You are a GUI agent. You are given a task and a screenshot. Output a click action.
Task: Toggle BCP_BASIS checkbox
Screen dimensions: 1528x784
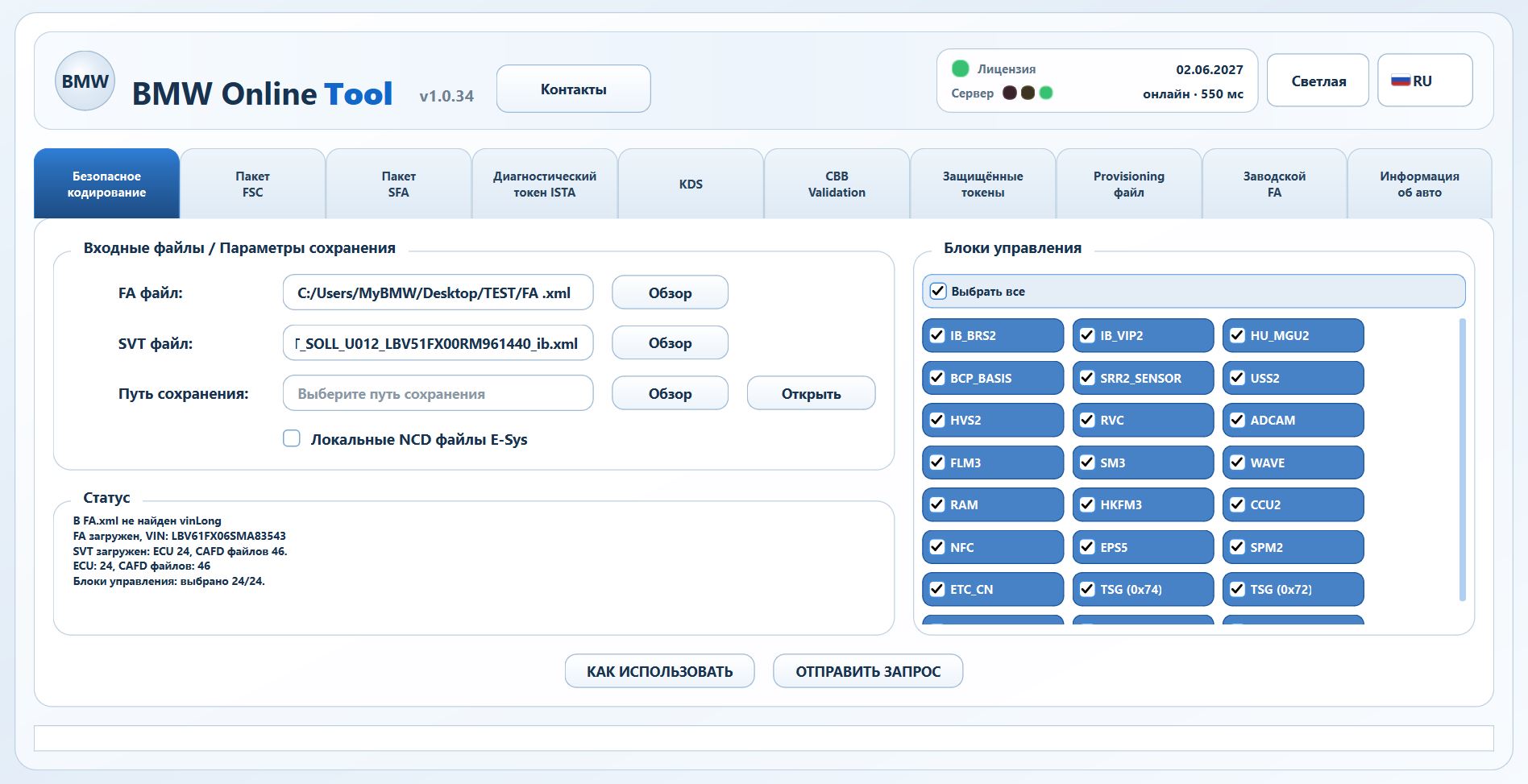click(x=937, y=377)
